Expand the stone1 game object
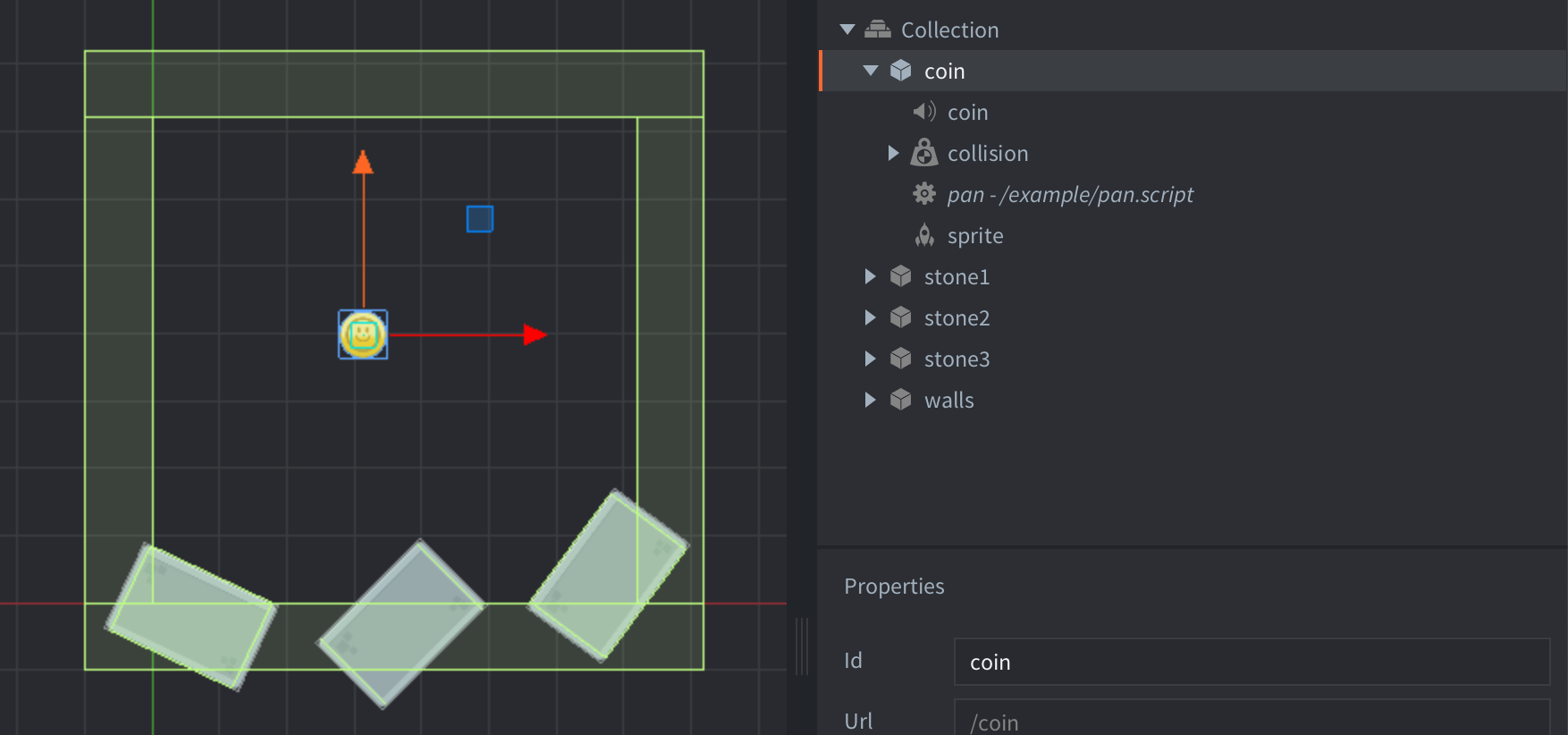 coord(870,276)
